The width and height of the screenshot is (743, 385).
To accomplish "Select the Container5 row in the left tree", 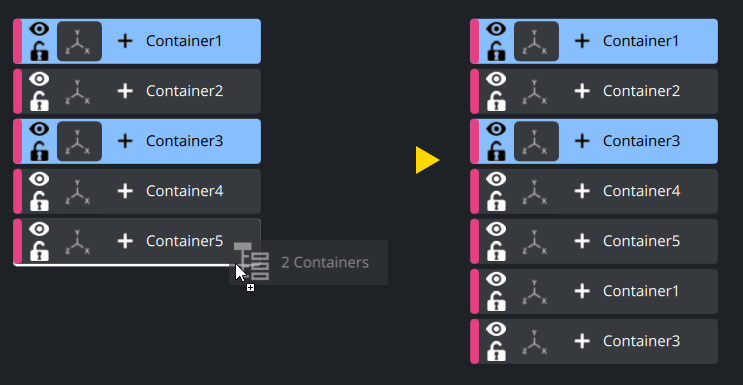I will pos(137,241).
